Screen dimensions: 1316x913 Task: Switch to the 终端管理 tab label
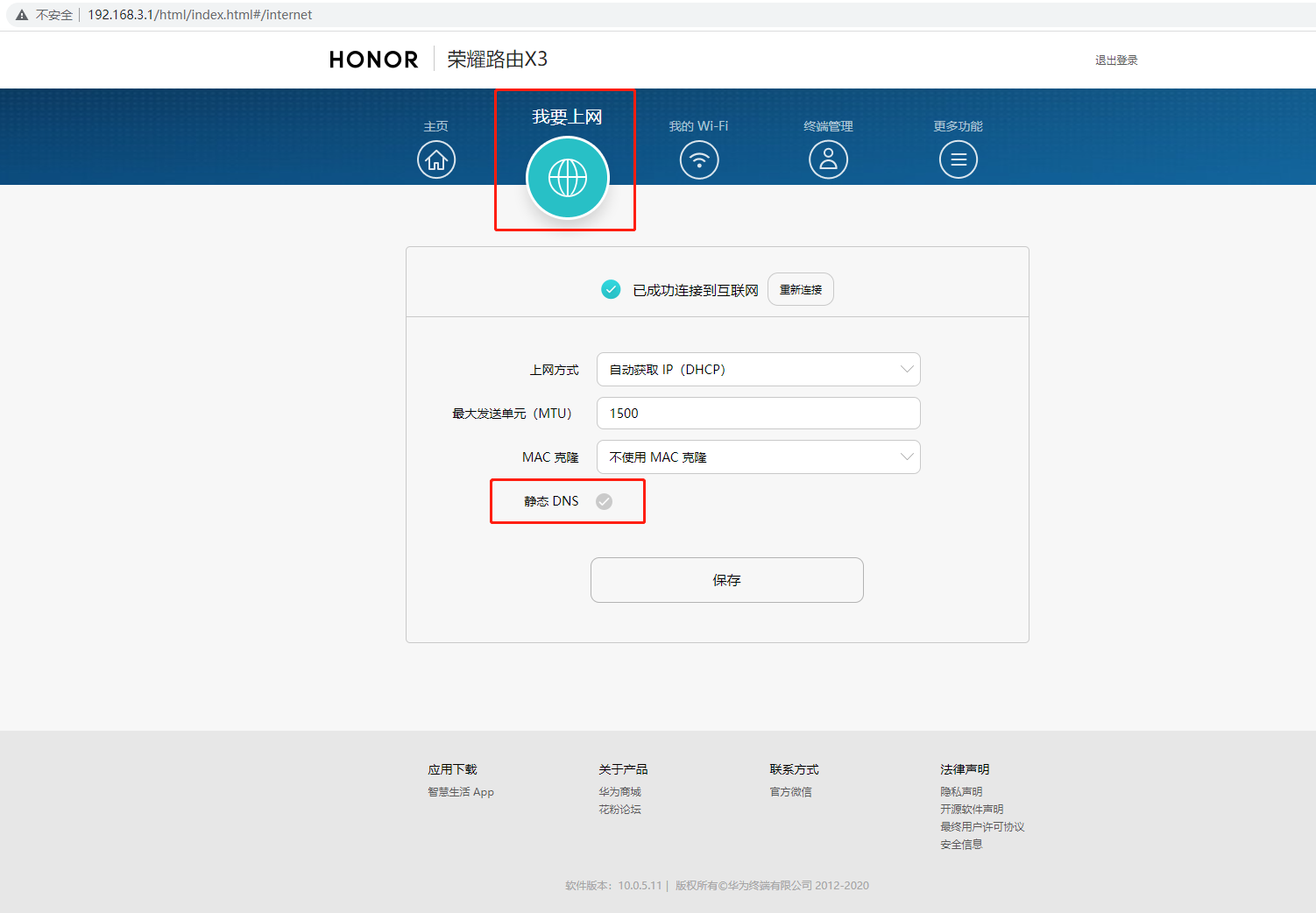(x=828, y=126)
